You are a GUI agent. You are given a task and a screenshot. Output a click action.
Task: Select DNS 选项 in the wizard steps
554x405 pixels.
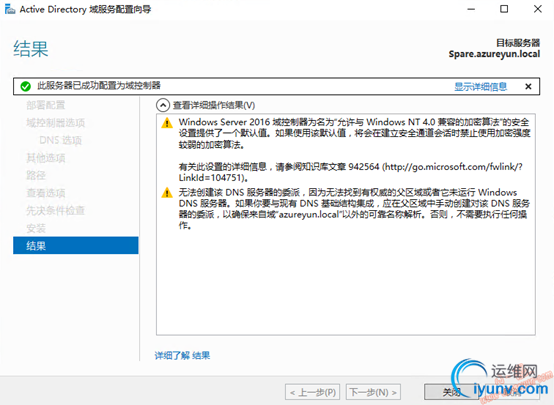click(x=60, y=140)
